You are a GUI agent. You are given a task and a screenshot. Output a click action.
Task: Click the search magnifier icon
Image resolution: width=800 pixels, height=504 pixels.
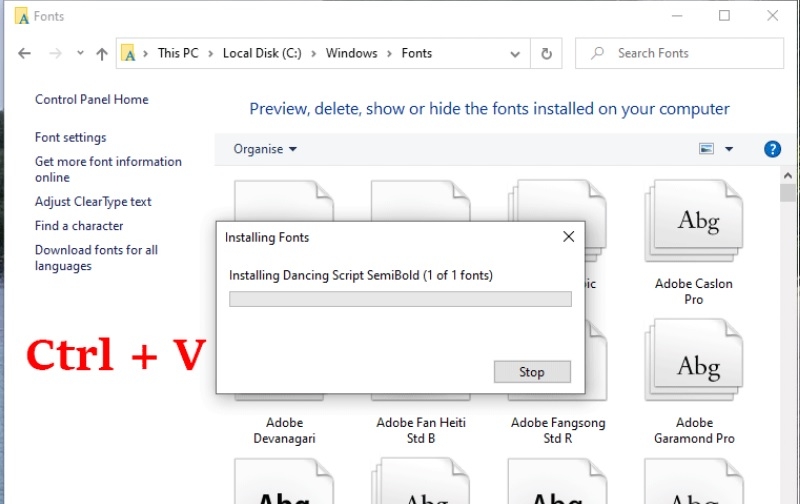coord(597,53)
